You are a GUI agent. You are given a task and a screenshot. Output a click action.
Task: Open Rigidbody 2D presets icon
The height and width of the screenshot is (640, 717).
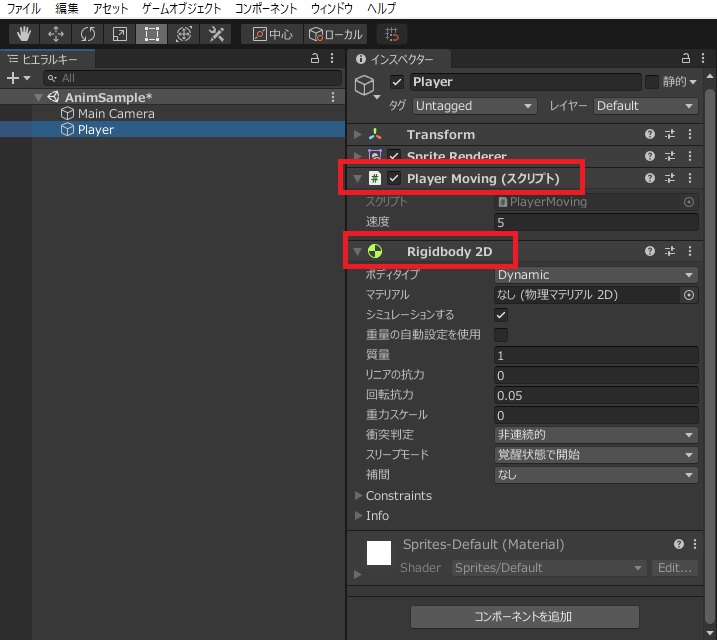coord(670,251)
